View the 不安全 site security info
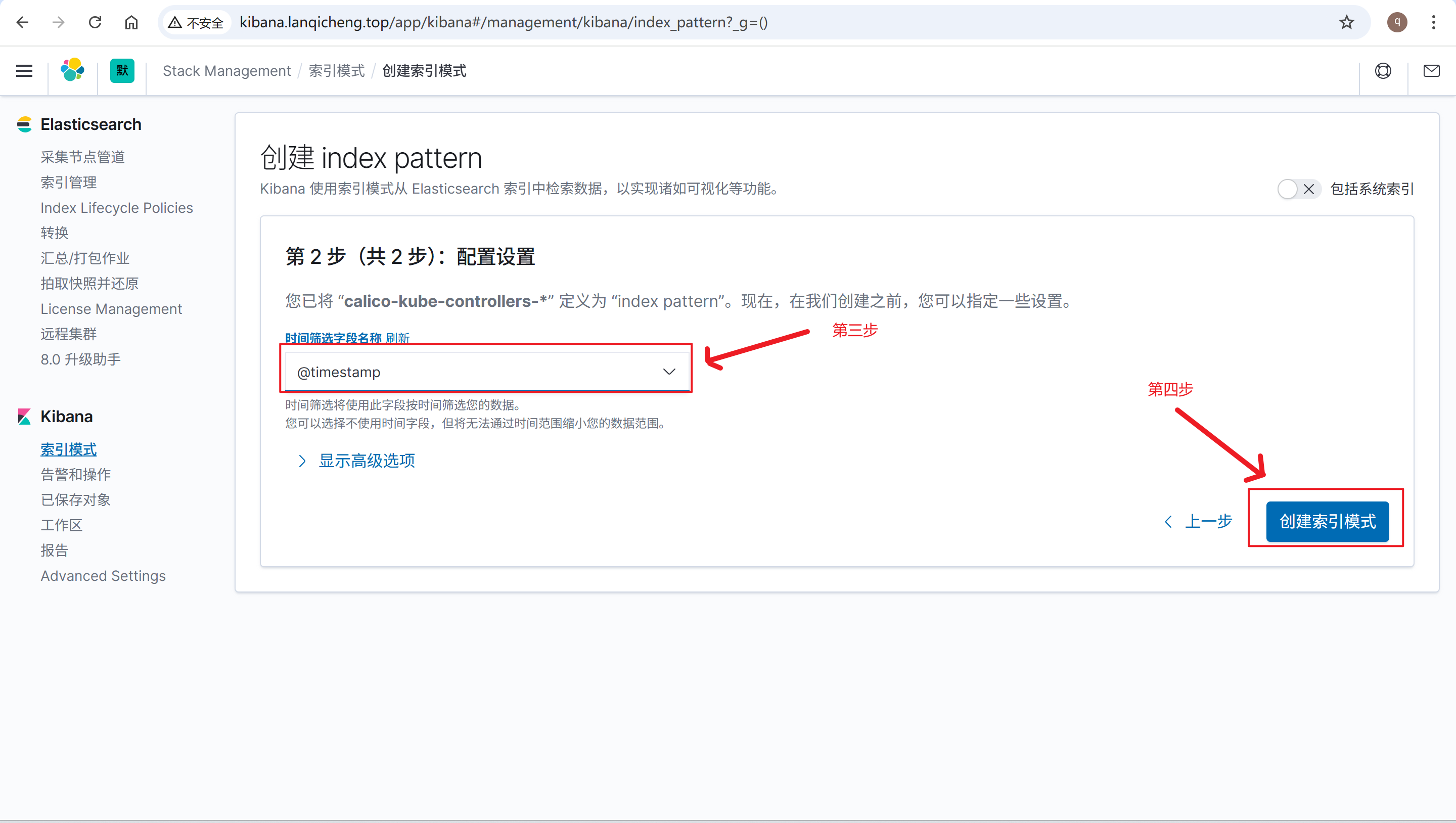 pyautogui.click(x=196, y=23)
